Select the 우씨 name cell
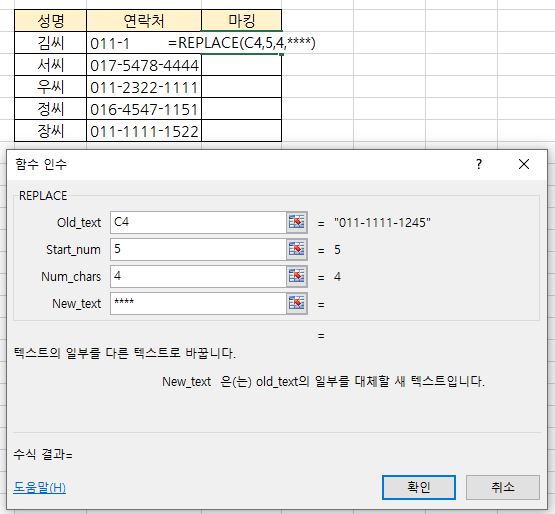 [51, 87]
